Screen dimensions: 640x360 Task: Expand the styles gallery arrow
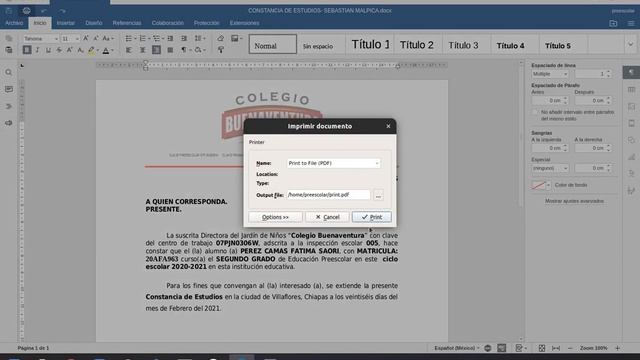point(630,44)
